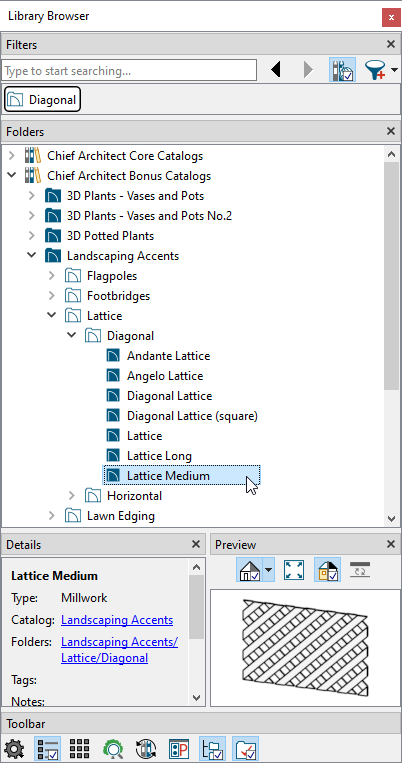Click the fill window icon in Preview
This screenshot has width=402, height=763.
click(293, 570)
